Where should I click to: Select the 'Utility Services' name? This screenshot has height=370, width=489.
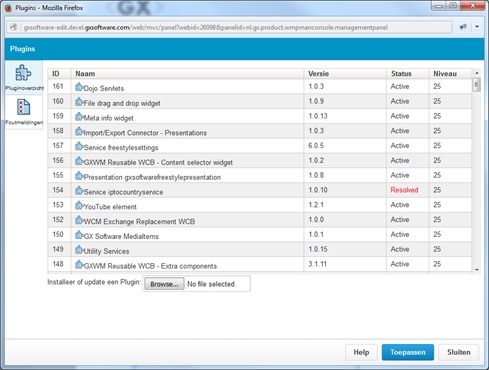(106, 251)
